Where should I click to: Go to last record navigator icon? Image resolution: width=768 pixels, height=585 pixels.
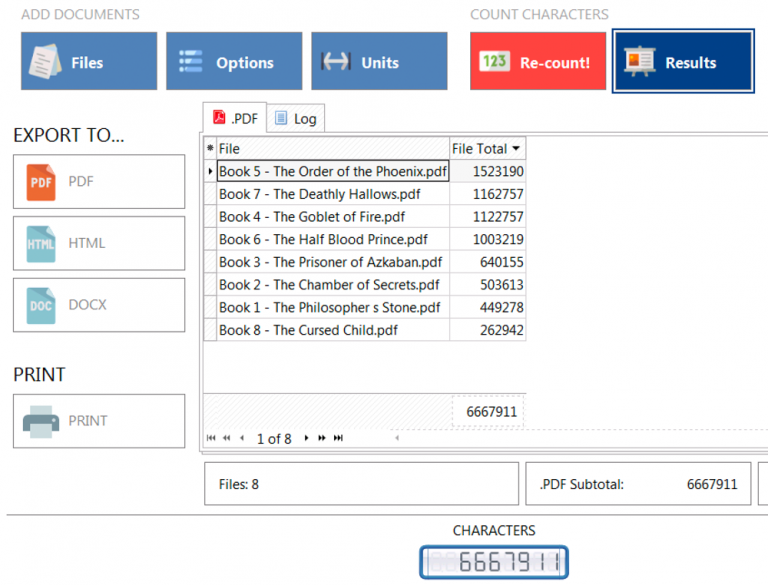pyautogui.click(x=338, y=438)
